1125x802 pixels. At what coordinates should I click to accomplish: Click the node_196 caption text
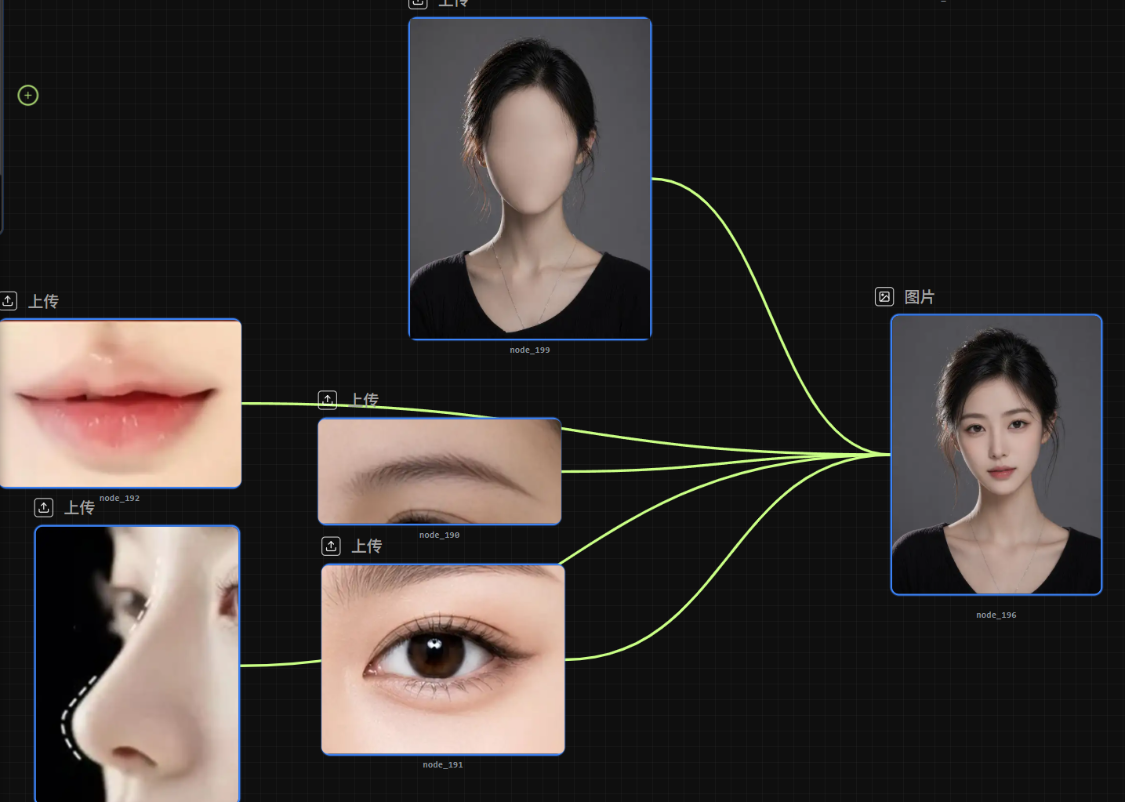(997, 615)
